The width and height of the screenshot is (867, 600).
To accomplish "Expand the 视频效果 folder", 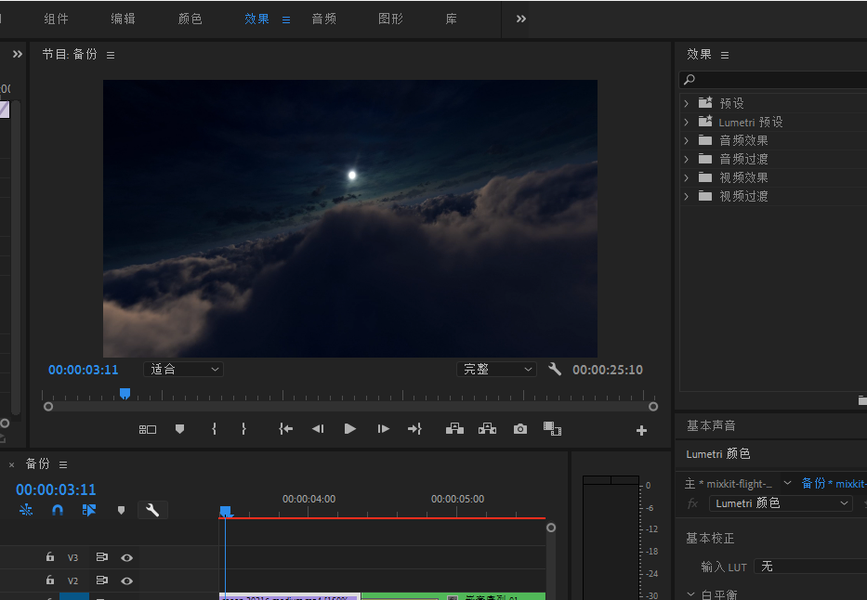I will [686, 178].
